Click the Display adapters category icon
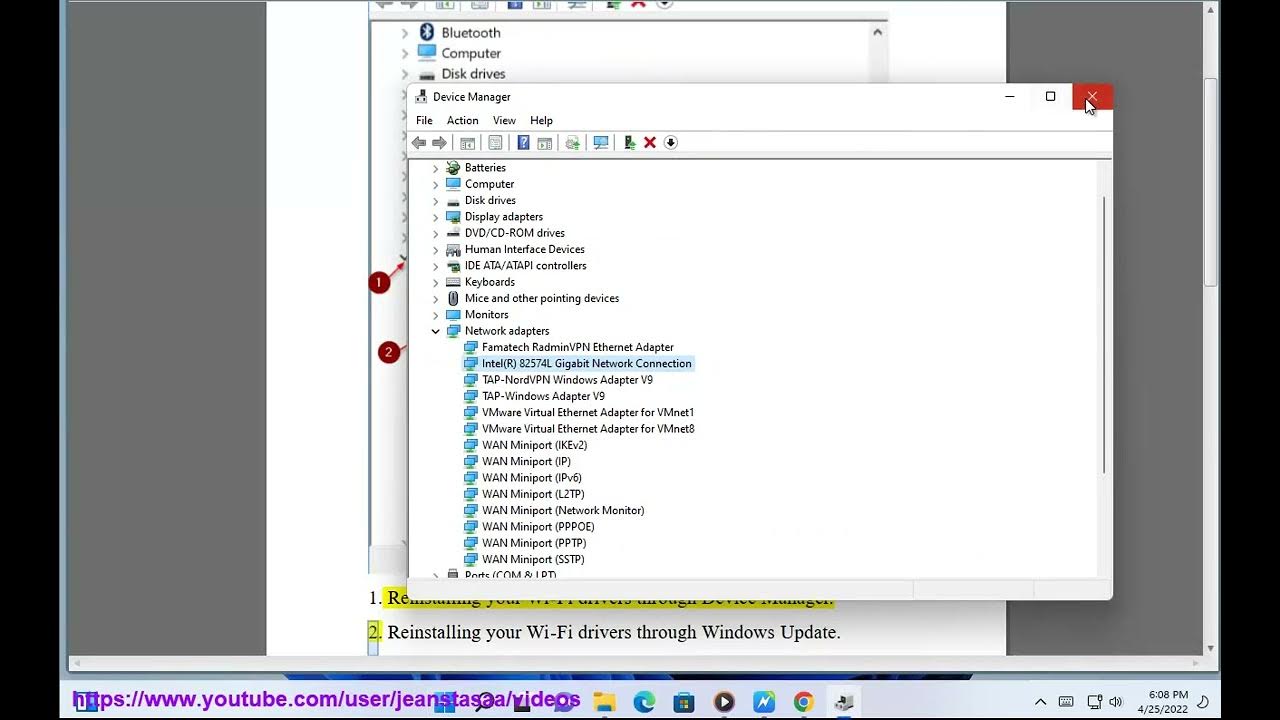This screenshot has width=1280, height=720. pos(453,217)
